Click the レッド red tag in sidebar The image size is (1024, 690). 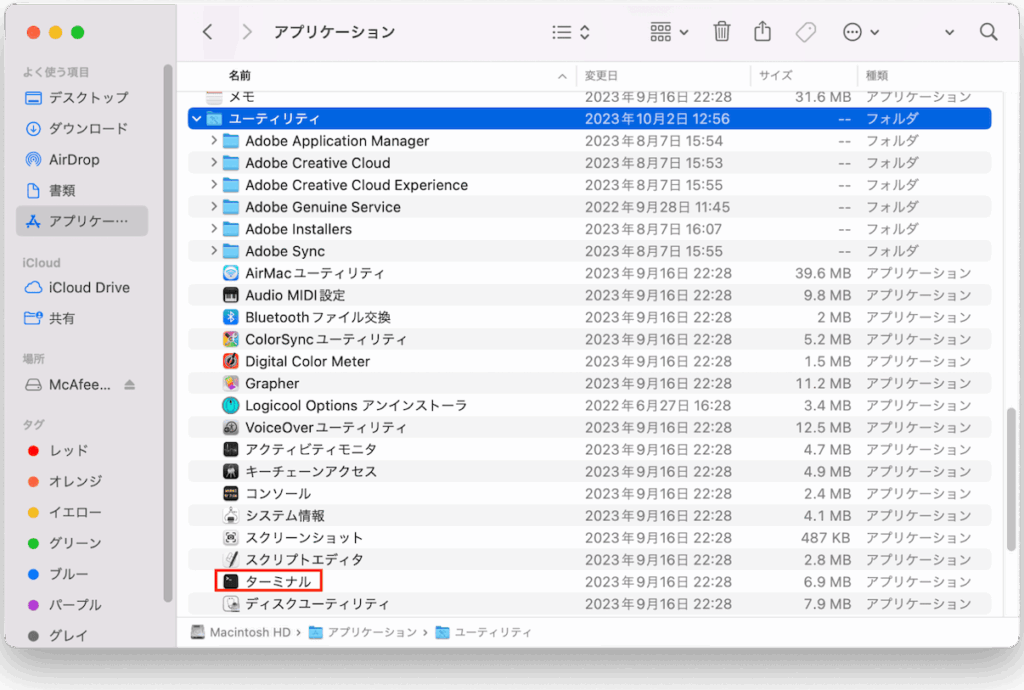pos(68,450)
